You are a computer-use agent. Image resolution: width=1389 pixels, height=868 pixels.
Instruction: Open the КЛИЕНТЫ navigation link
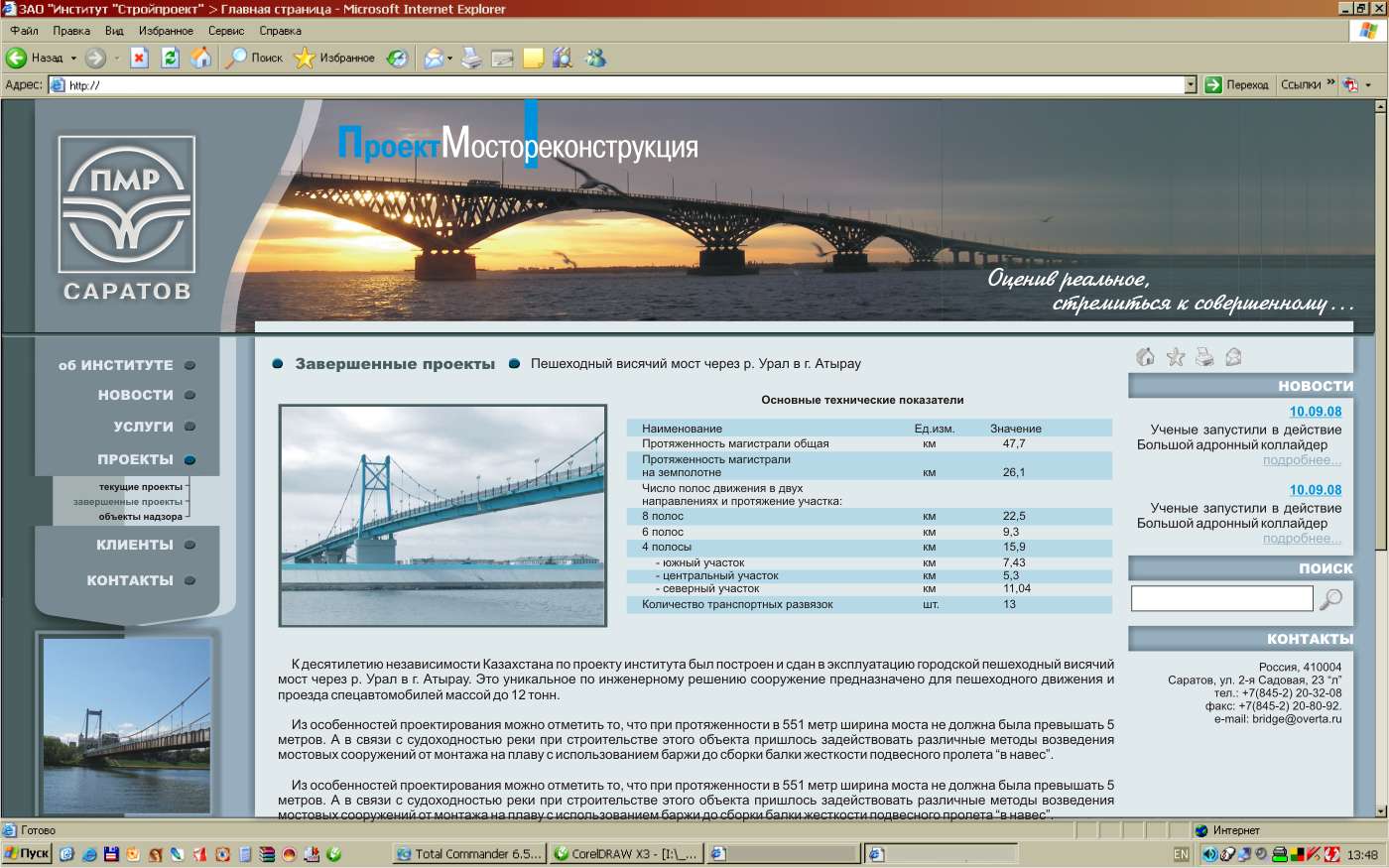click(135, 545)
